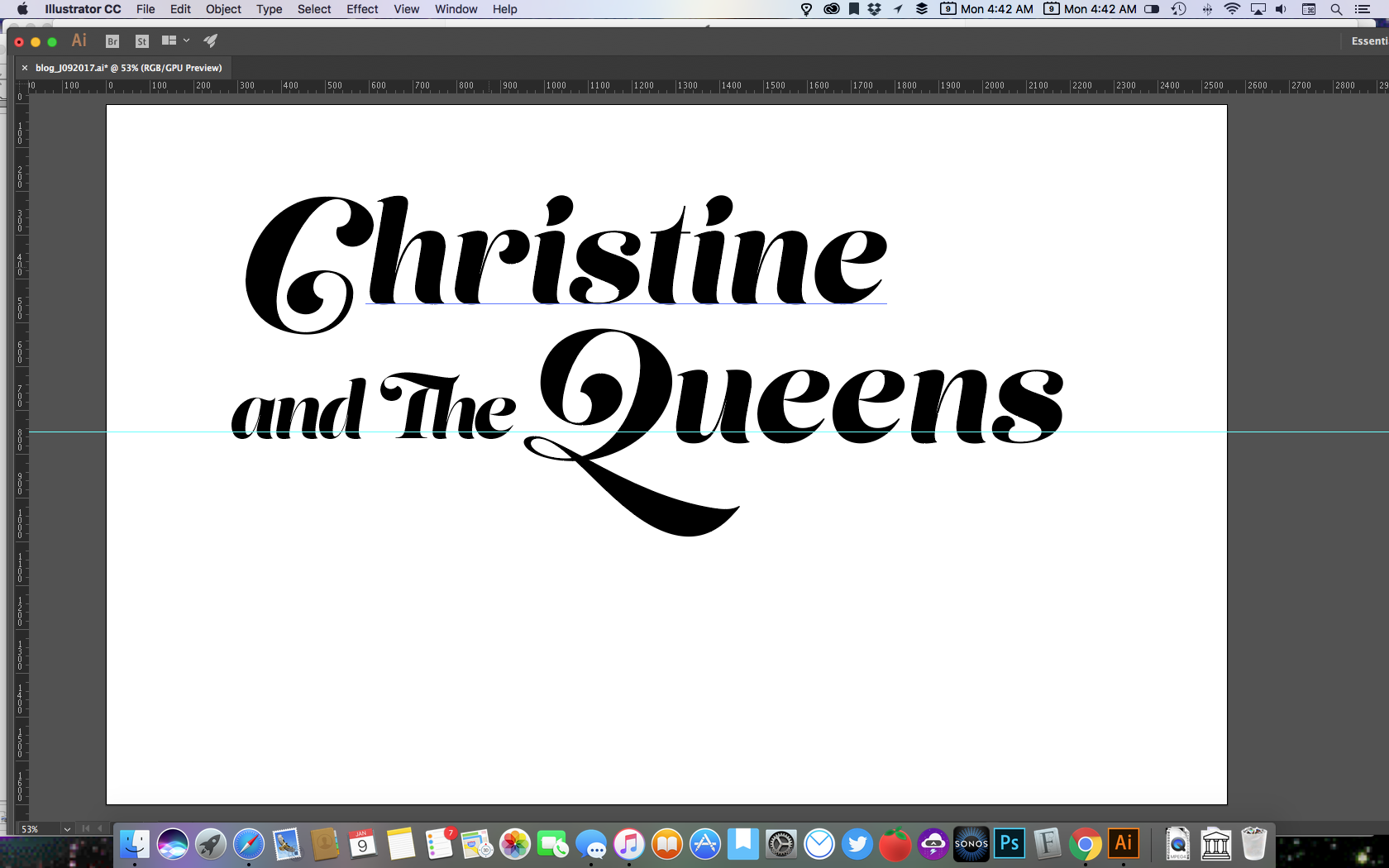1389x868 pixels.
Task: Open App Store from the dock
Action: (705, 844)
